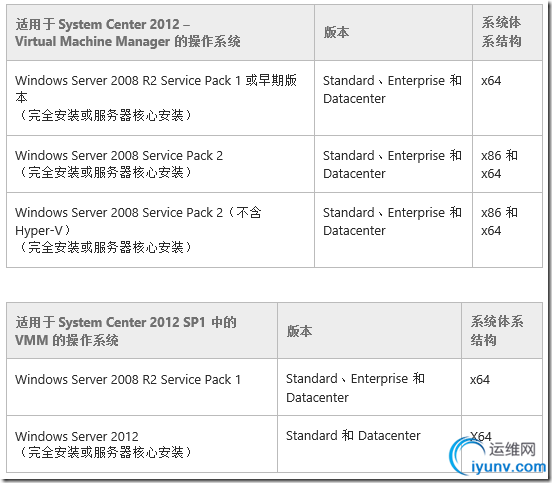
Task: Click the x64 cell in the first table row
Action: (508, 98)
